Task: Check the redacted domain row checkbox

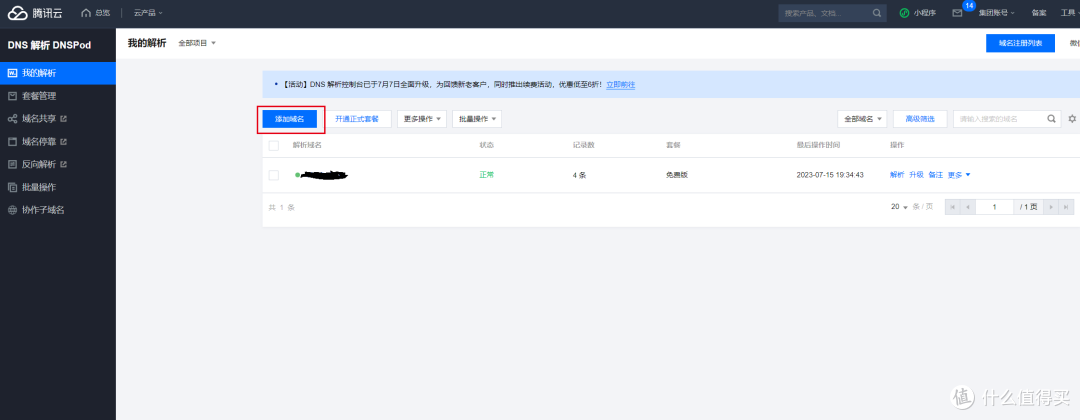Action: pos(273,175)
